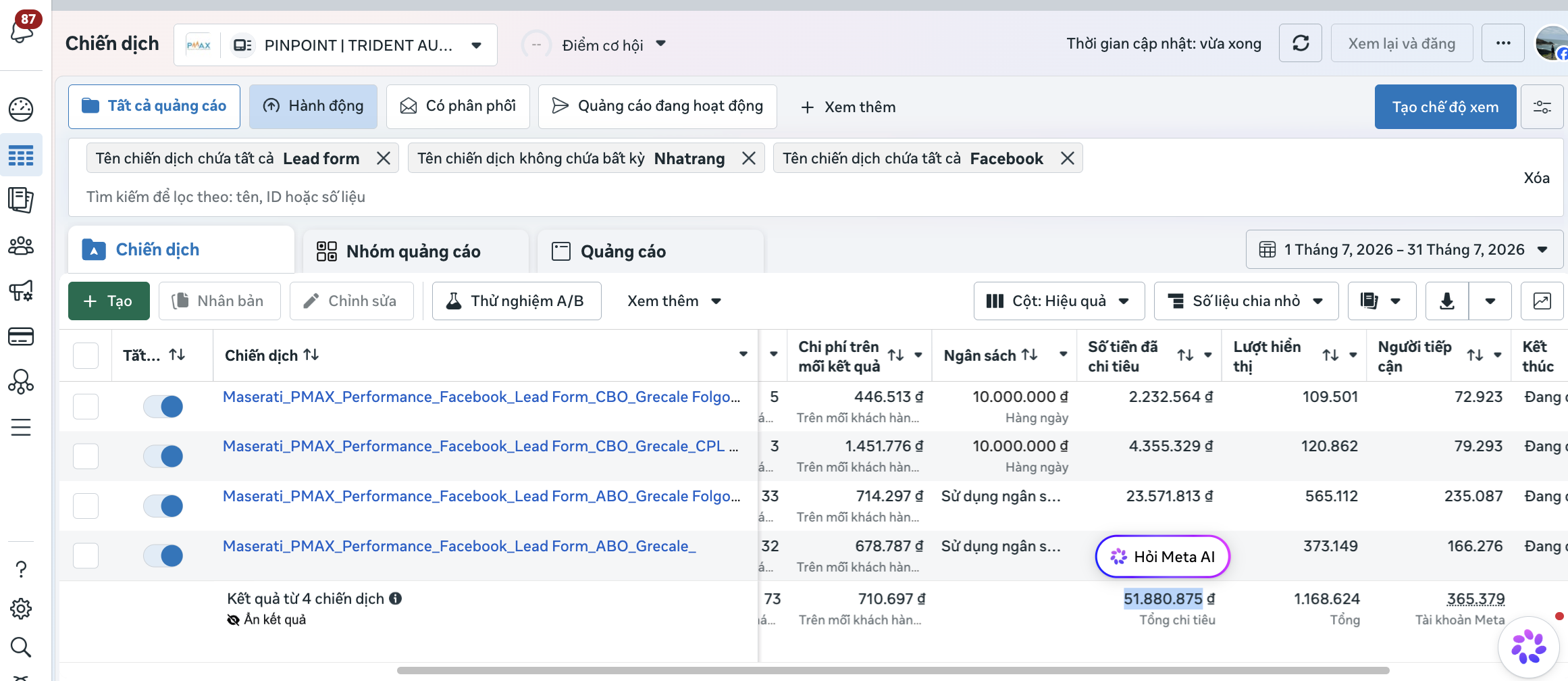This screenshot has width=1568, height=681.
Task: Select the campaigns table icon in sidebar
Action: (x=21, y=155)
